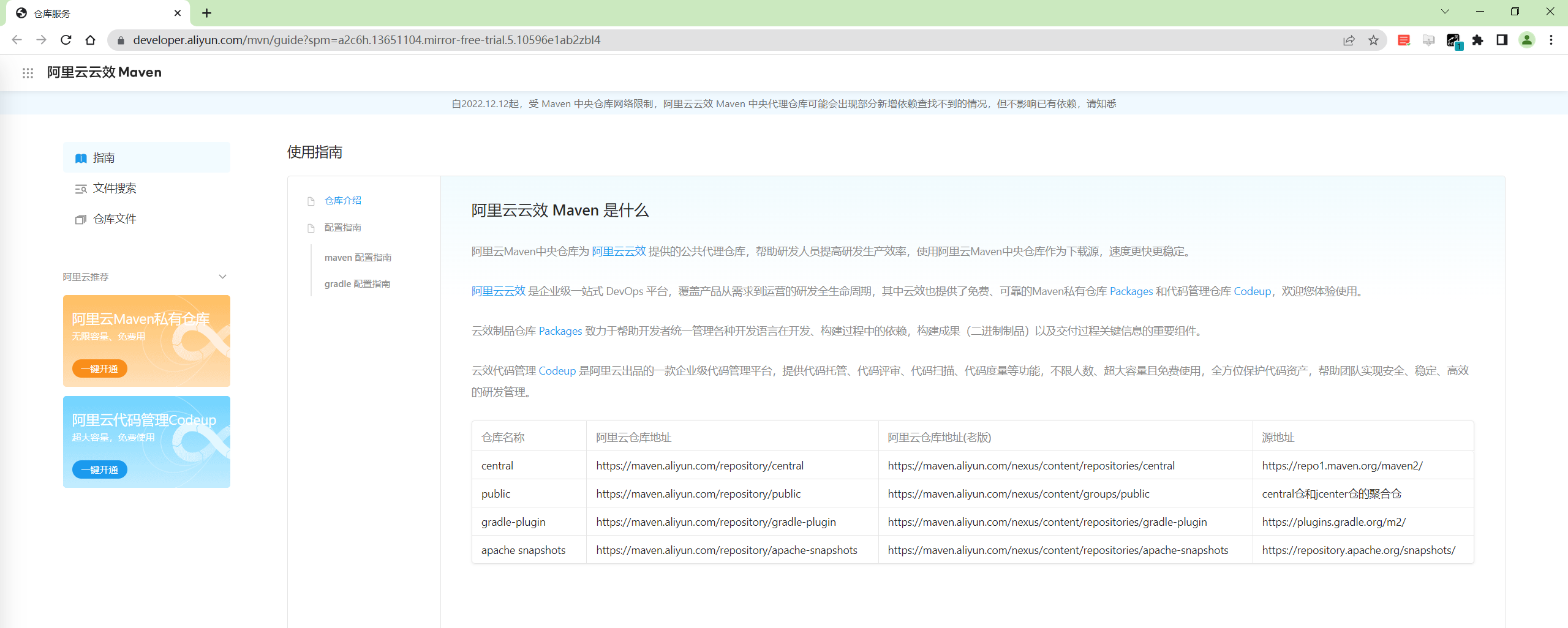Open Codeup link after 代码管理仓库
The image size is (1568, 628).
(1253, 291)
